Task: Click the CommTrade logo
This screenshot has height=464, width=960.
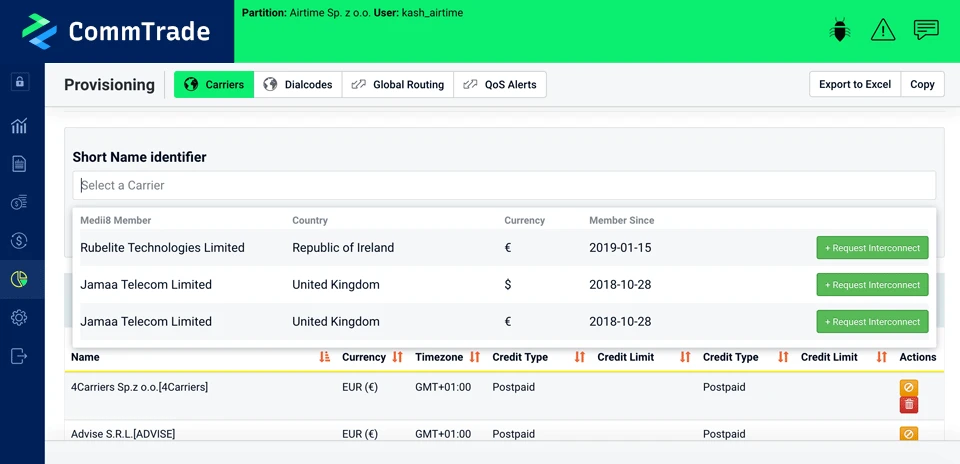Action: pos(116,31)
